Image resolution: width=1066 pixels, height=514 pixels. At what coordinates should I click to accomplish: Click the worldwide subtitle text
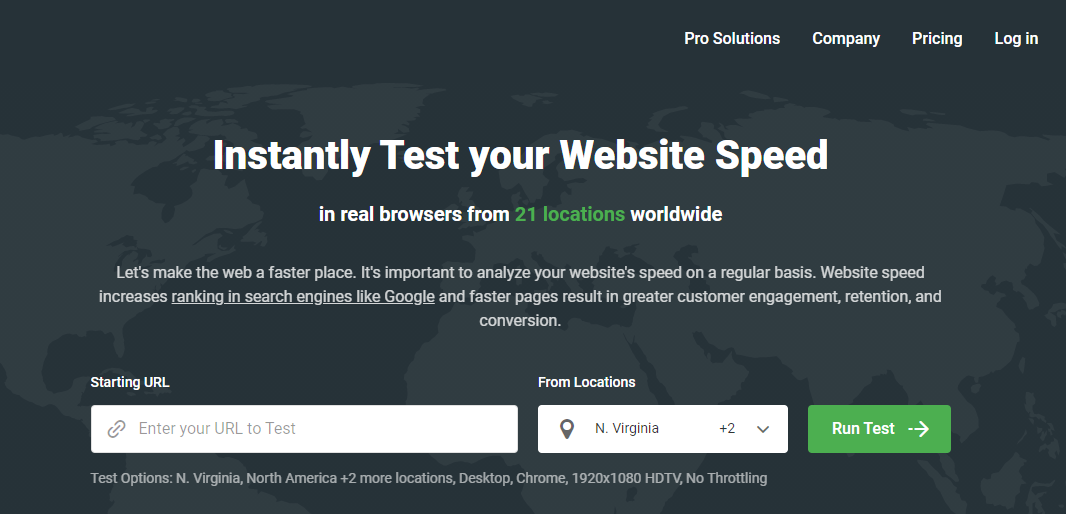pyautogui.click(x=676, y=214)
